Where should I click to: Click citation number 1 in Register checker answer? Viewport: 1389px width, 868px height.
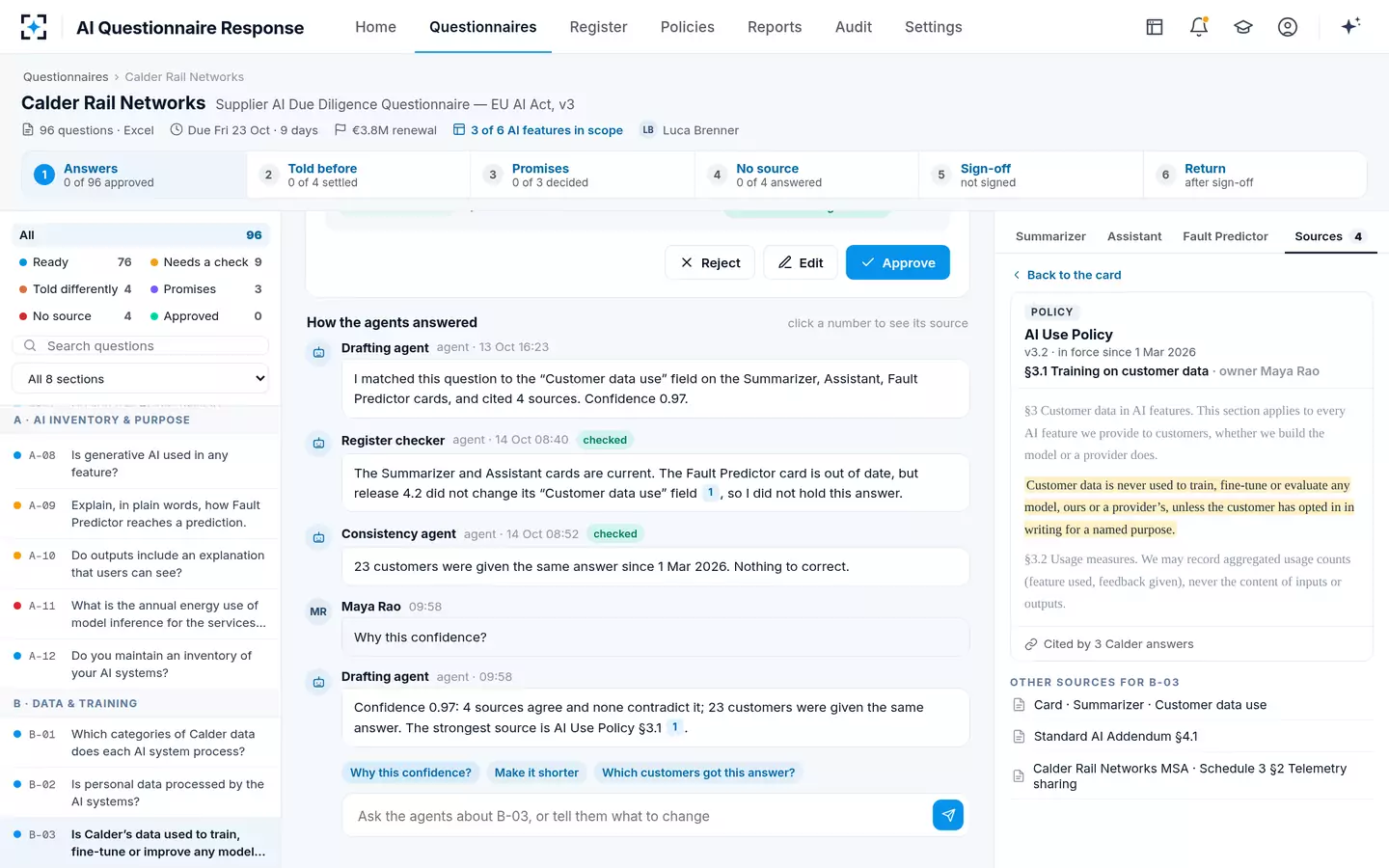click(711, 493)
